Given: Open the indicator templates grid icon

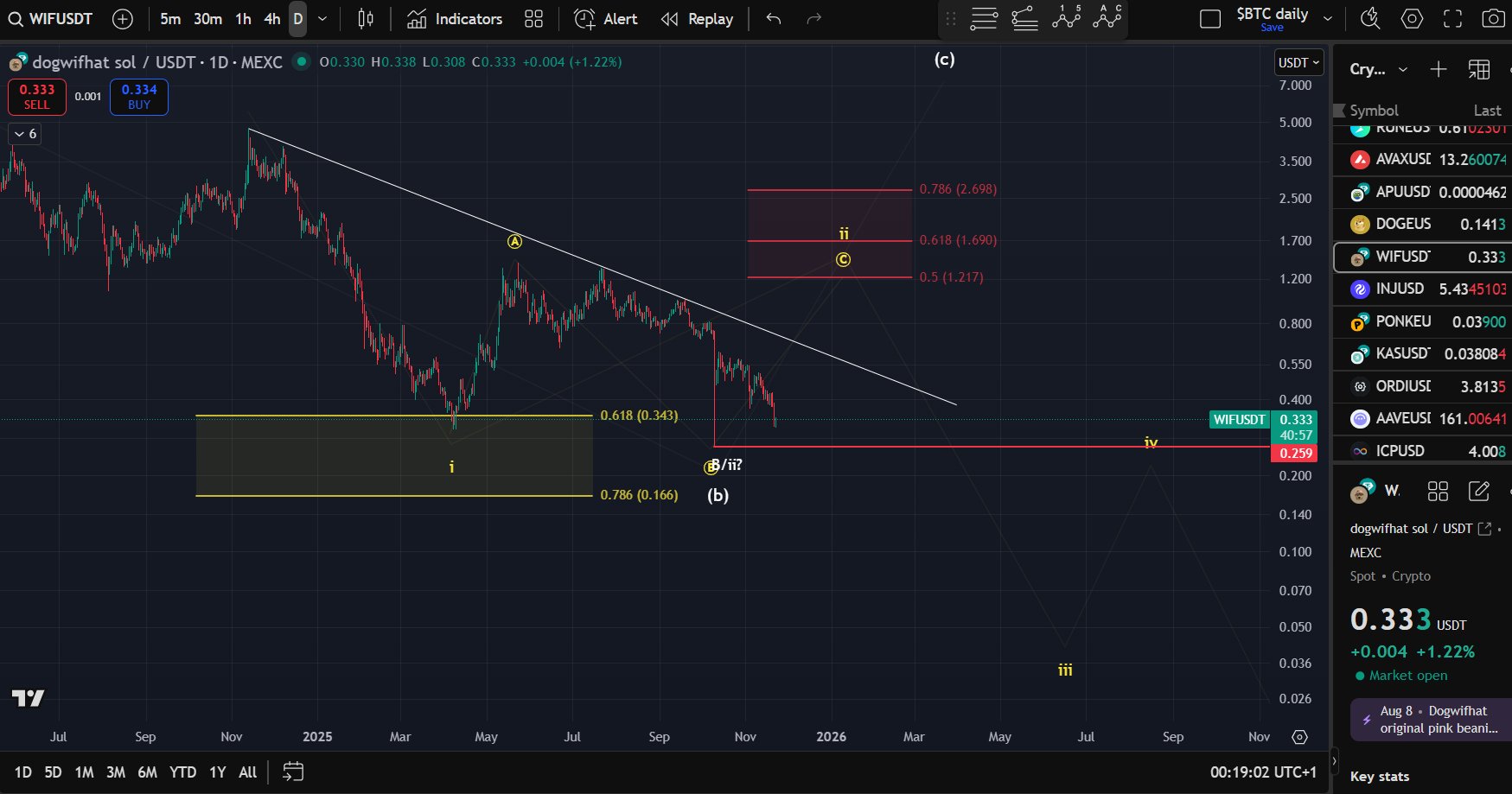Looking at the screenshot, I should (534, 19).
